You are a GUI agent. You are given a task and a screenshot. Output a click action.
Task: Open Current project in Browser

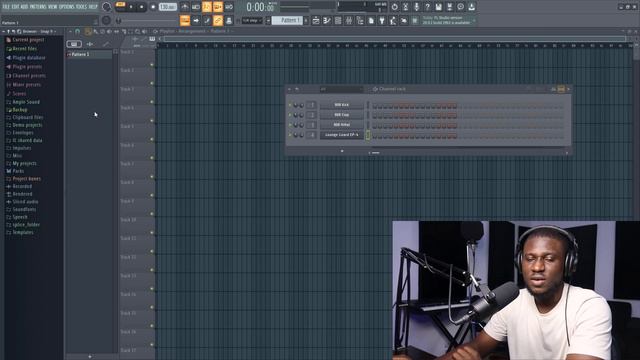pos(28,40)
